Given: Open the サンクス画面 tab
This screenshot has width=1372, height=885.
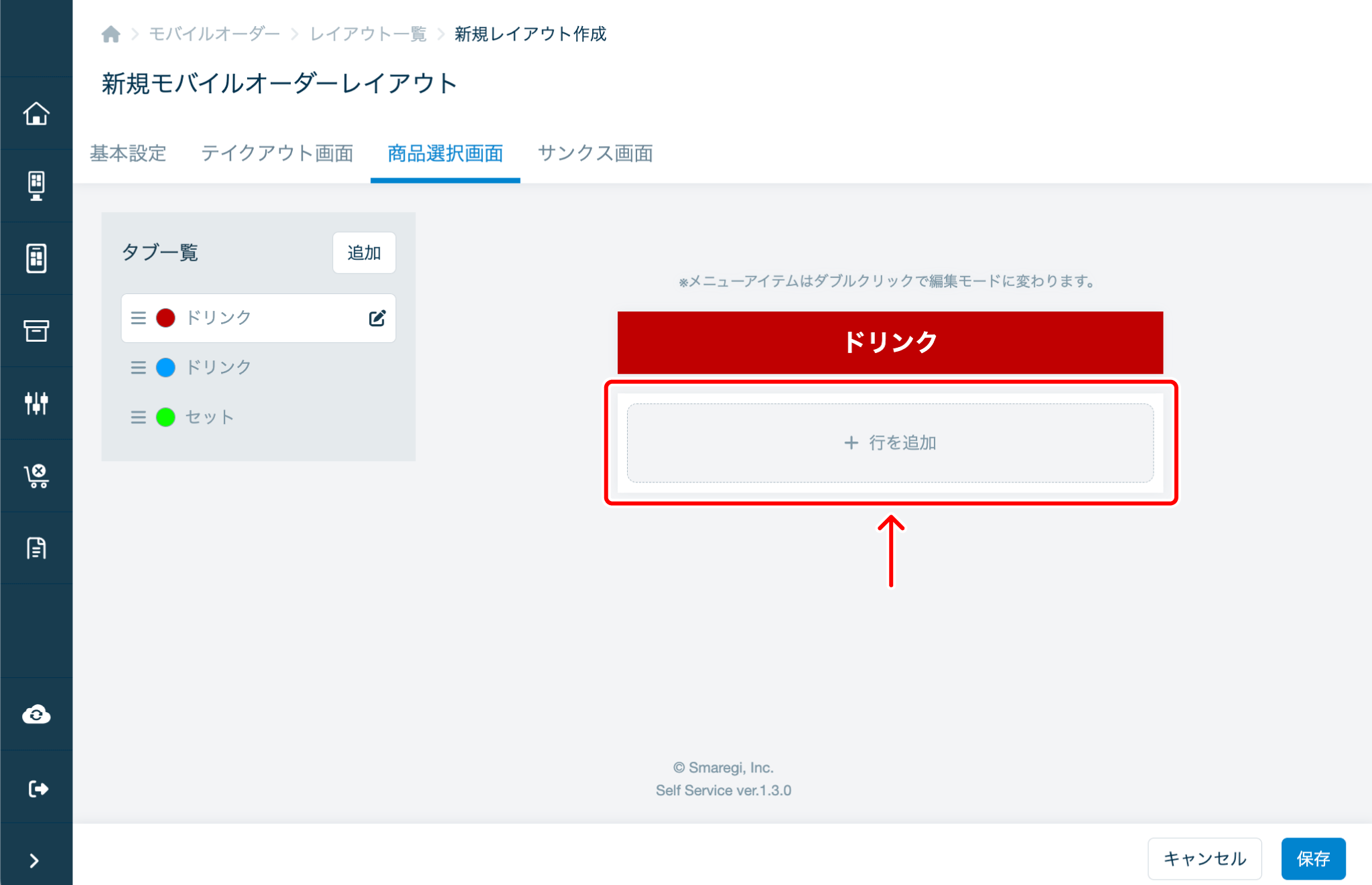Looking at the screenshot, I should point(595,153).
